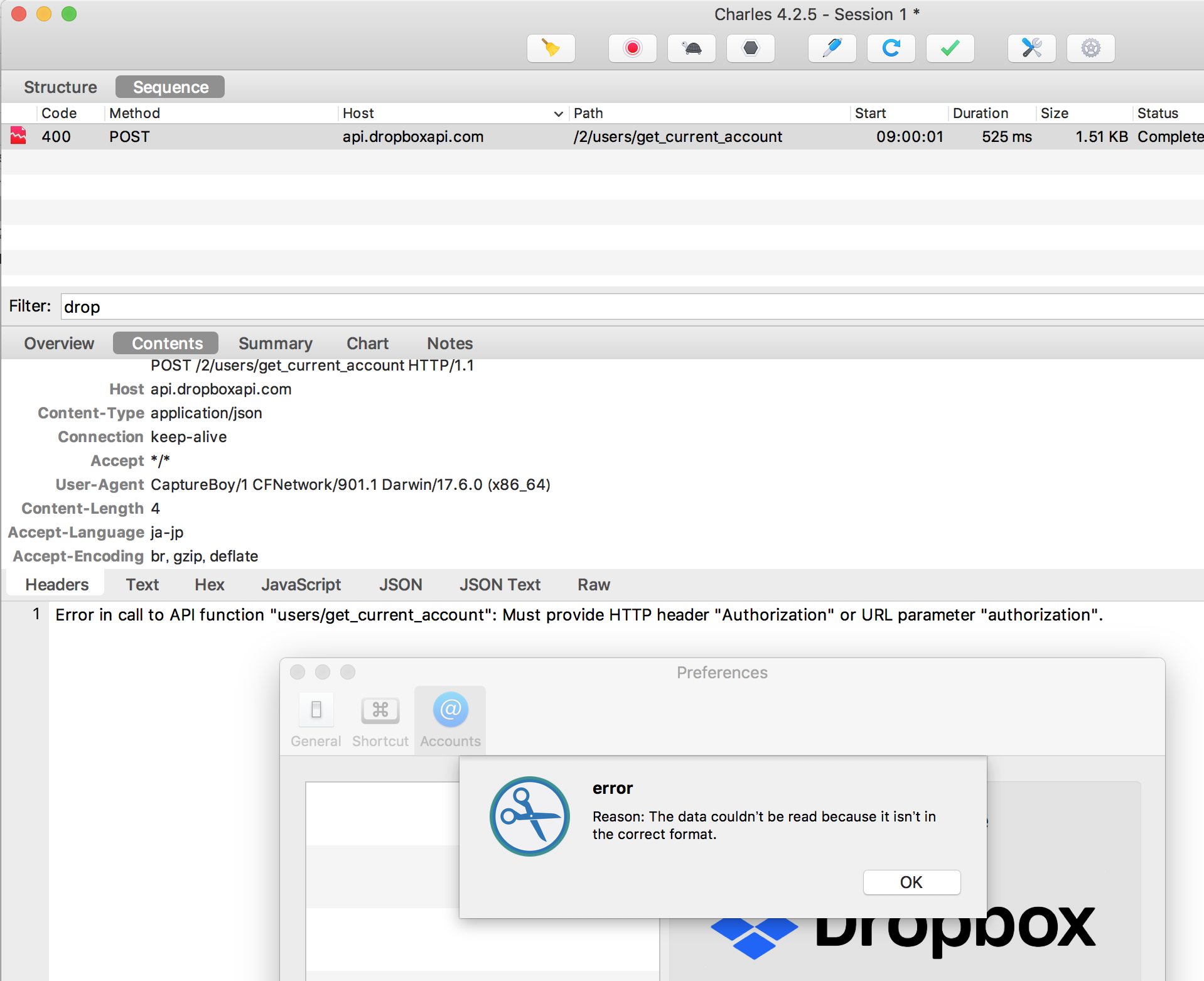Open the Tools wrench icon

[x=1031, y=48]
